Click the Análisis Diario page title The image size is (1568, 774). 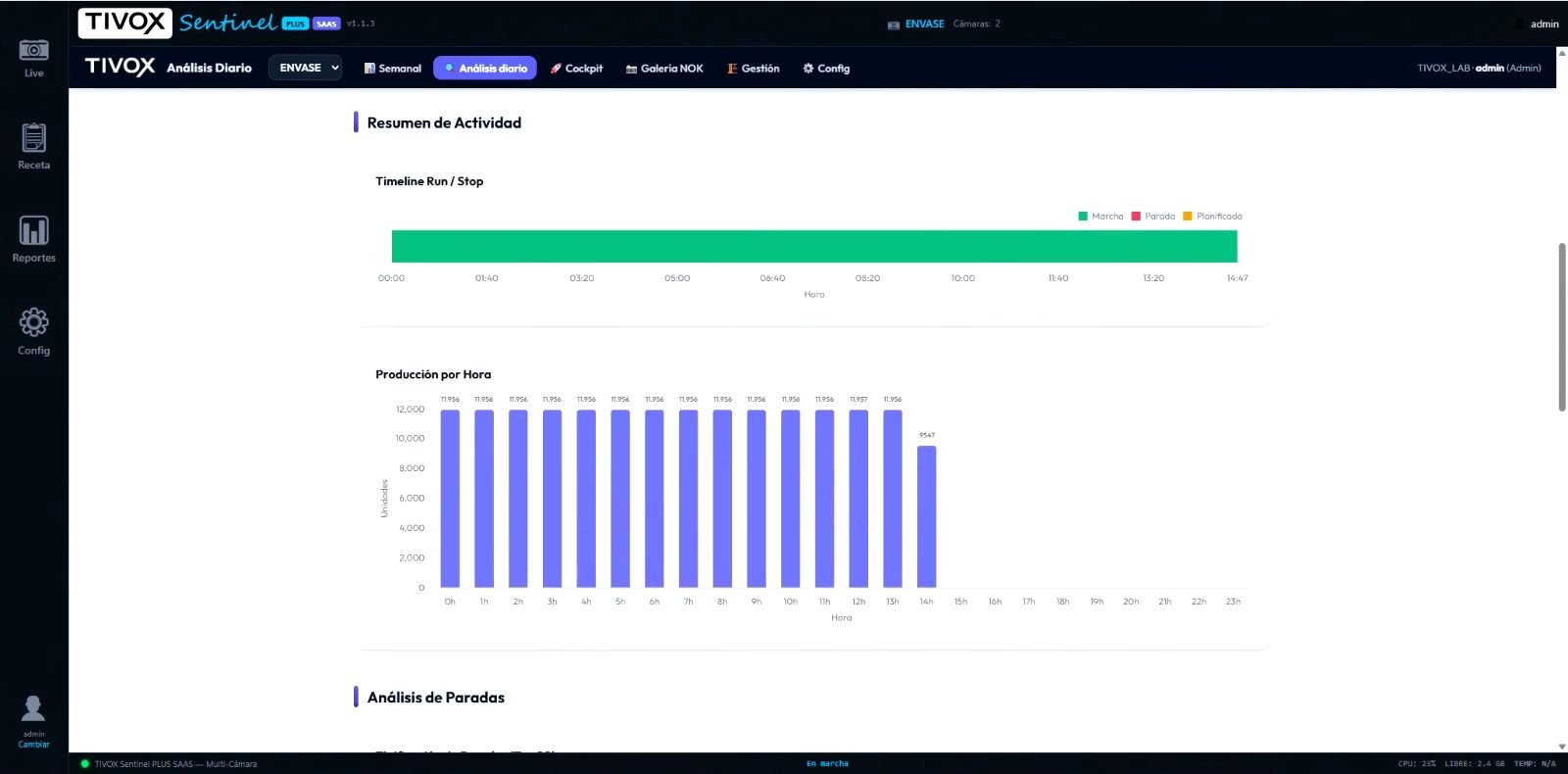tap(209, 68)
